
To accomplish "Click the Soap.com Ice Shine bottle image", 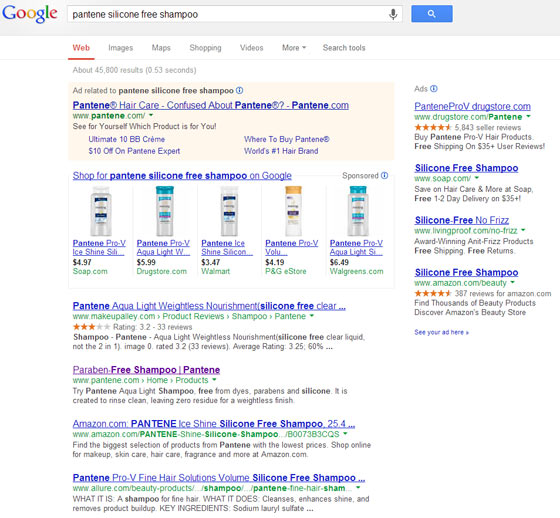I will [x=101, y=211].
